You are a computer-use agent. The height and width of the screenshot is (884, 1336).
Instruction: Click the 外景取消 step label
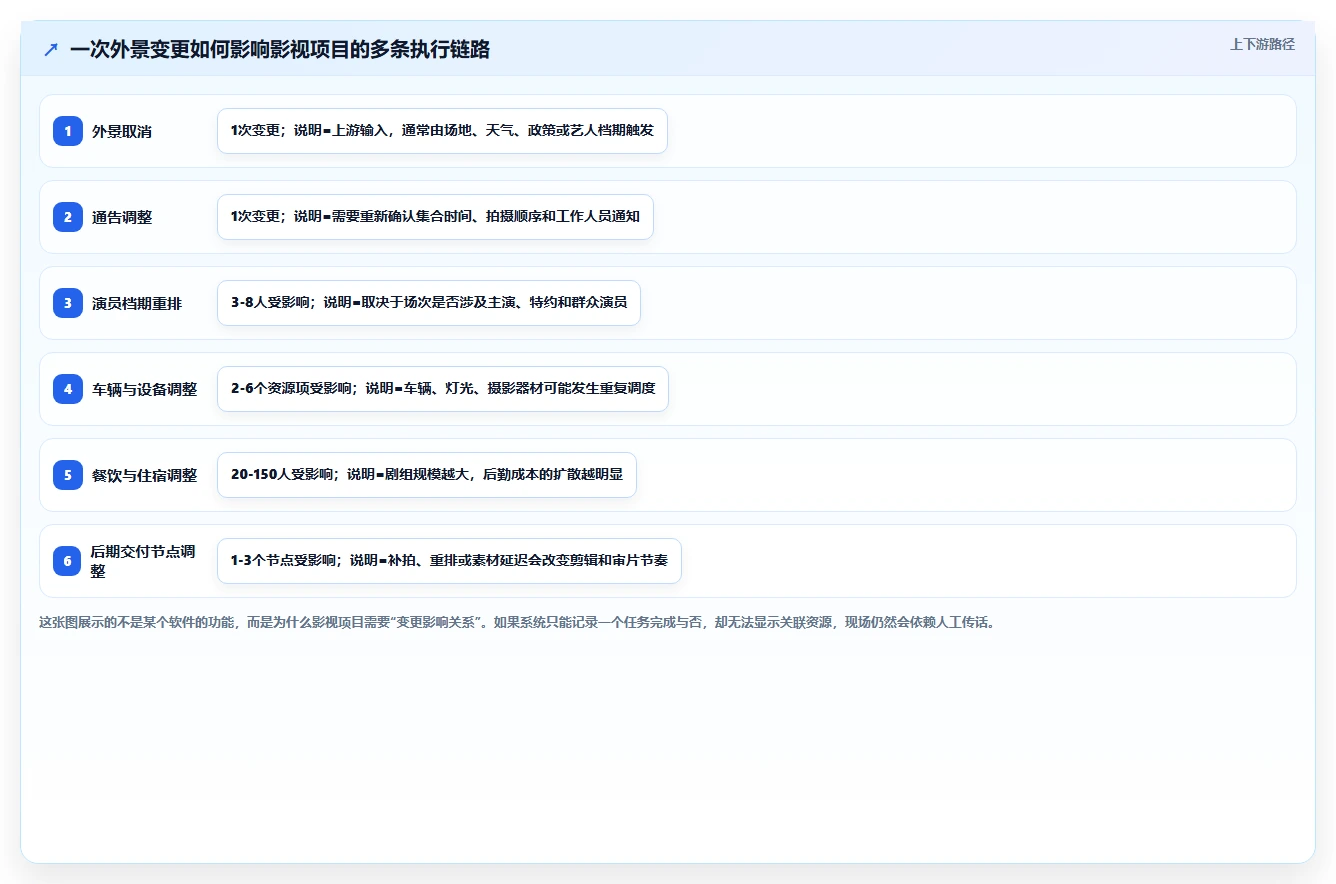tap(122, 131)
